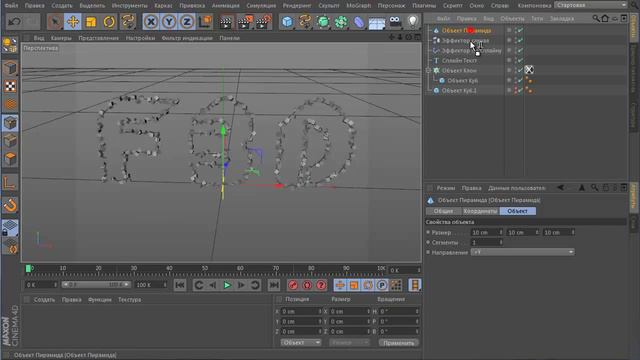Open the MoGraph menu
The image size is (640, 360).
click(x=358, y=6)
